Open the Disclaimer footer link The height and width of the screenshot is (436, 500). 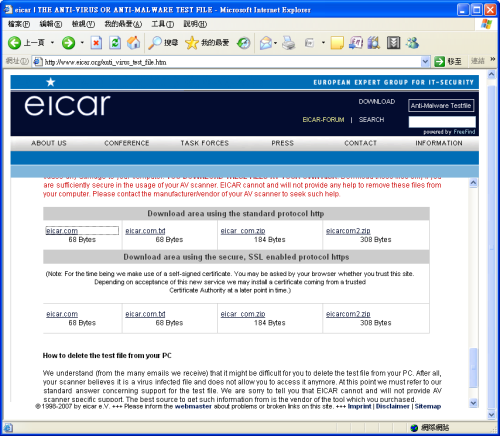(392, 406)
